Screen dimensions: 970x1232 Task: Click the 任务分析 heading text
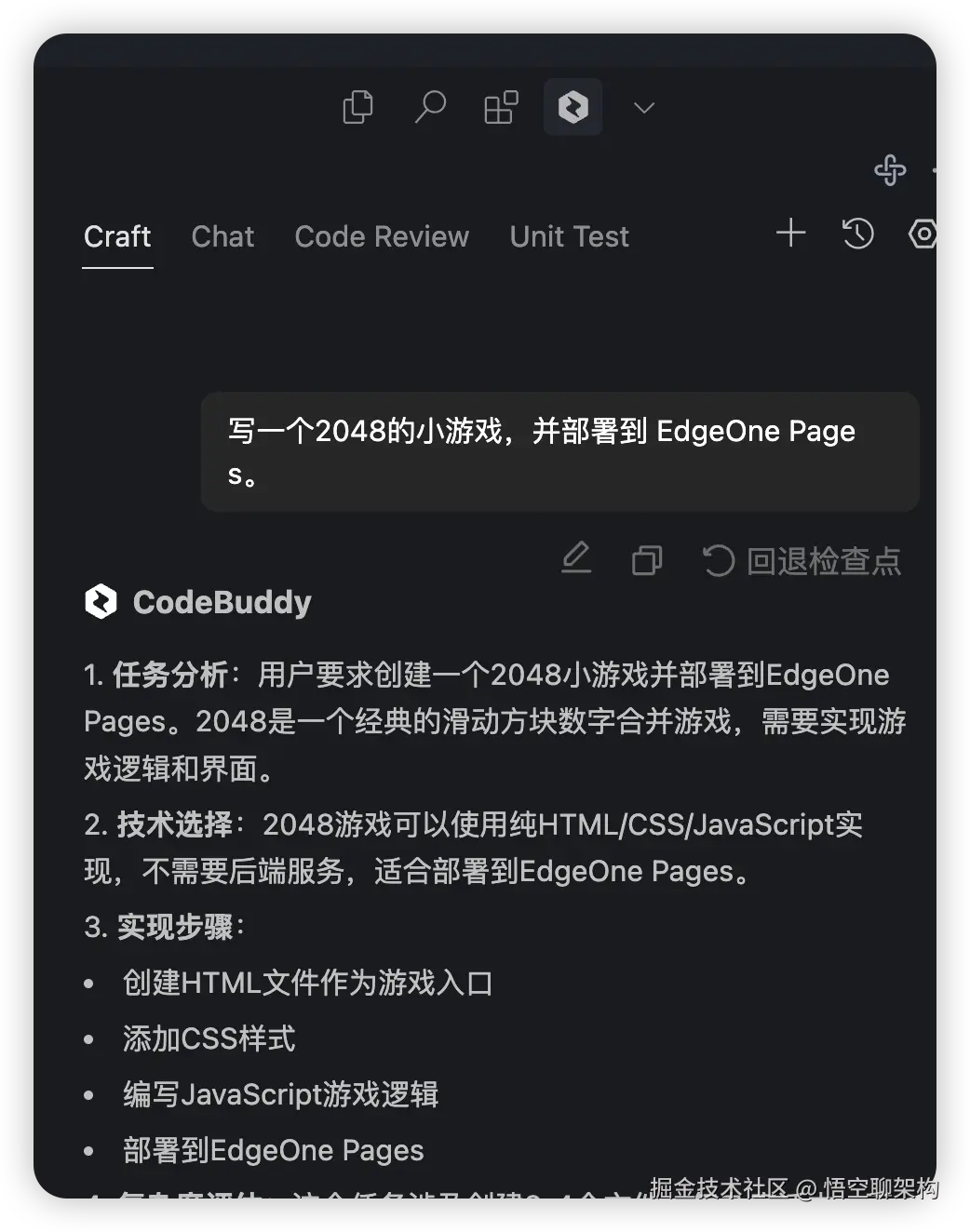point(170,675)
